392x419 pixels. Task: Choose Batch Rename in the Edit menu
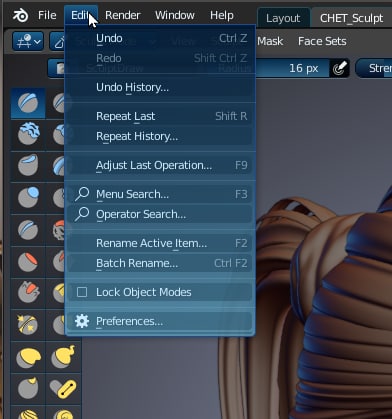pyautogui.click(x=160, y=263)
